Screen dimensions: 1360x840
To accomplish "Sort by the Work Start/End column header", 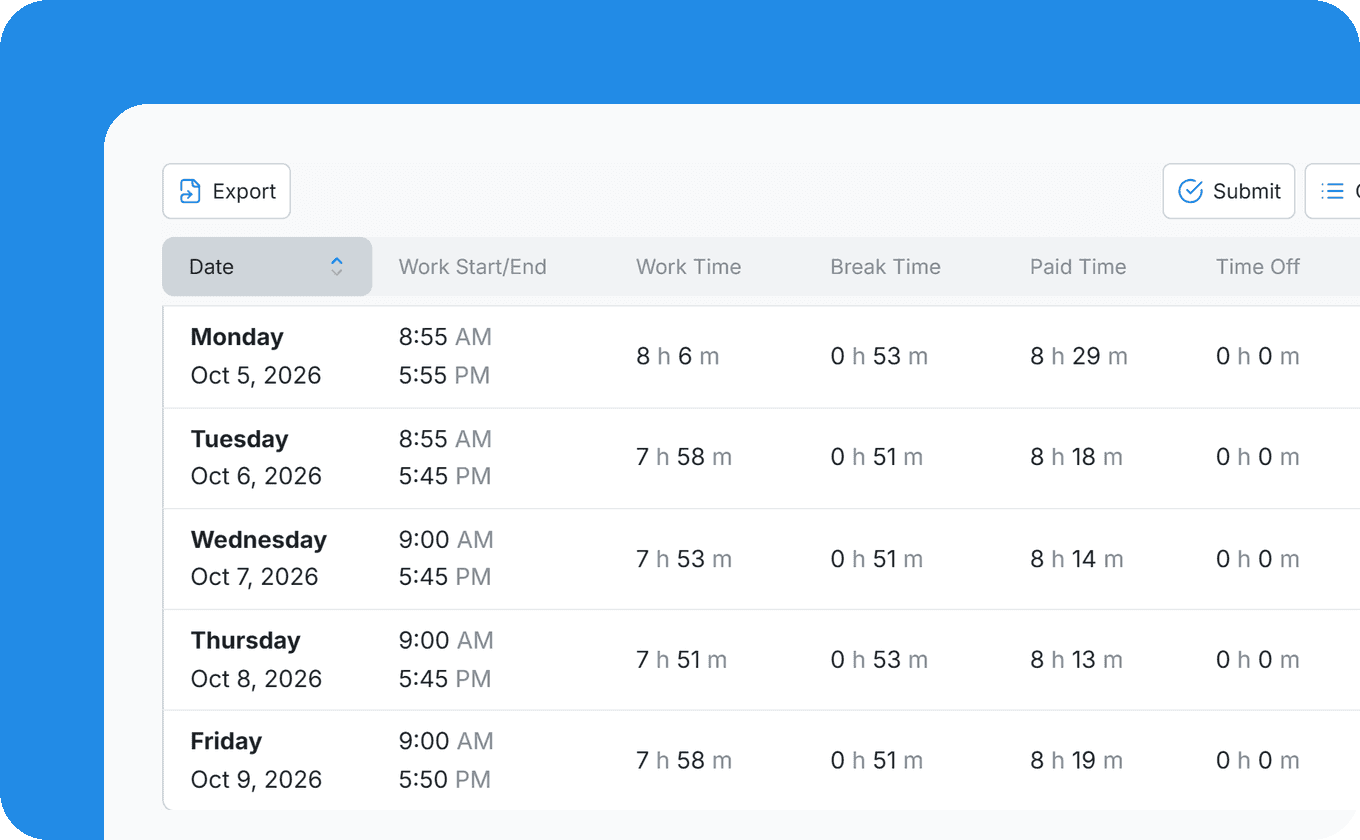I will 473,267.
